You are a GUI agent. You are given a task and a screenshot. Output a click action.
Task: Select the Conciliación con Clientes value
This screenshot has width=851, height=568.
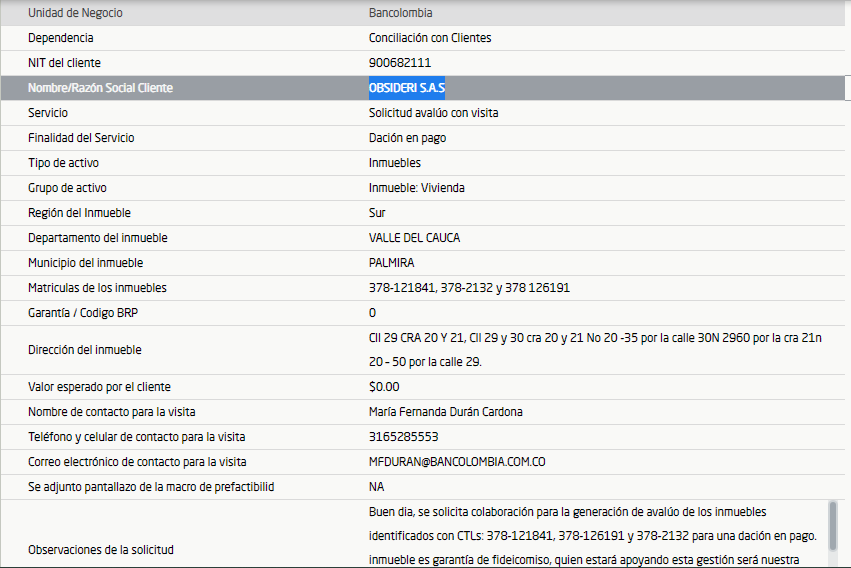430,38
